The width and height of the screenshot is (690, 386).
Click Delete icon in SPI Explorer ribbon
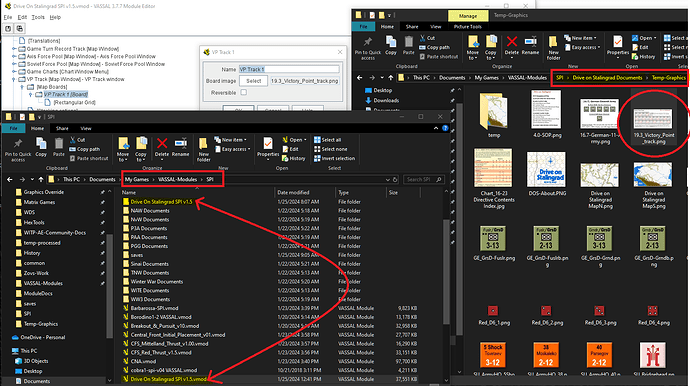[162, 147]
